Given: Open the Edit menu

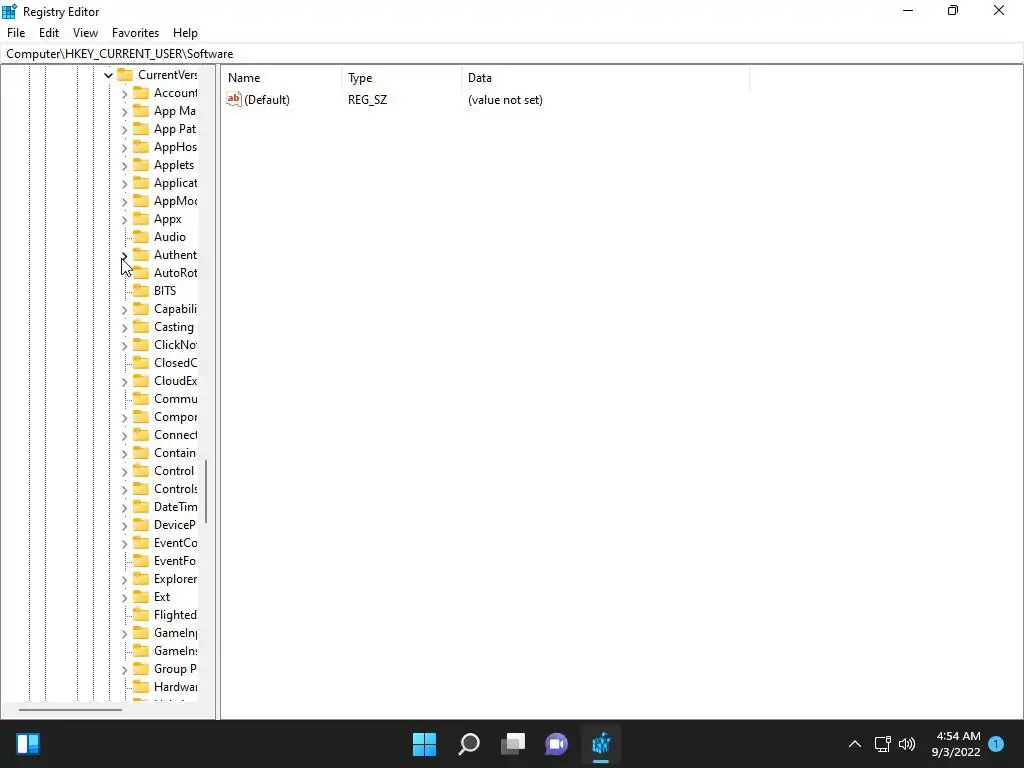Looking at the screenshot, I should point(49,33).
